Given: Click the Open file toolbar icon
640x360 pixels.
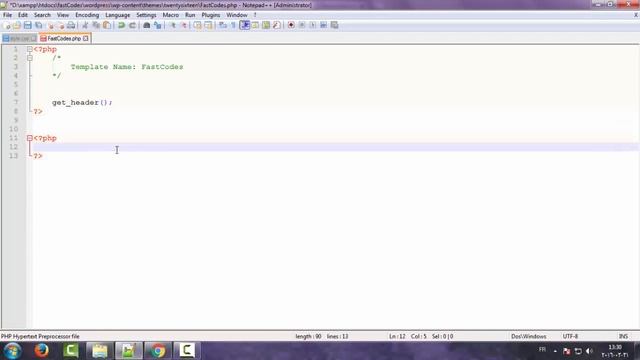Looking at the screenshot, I should click(17, 25).
